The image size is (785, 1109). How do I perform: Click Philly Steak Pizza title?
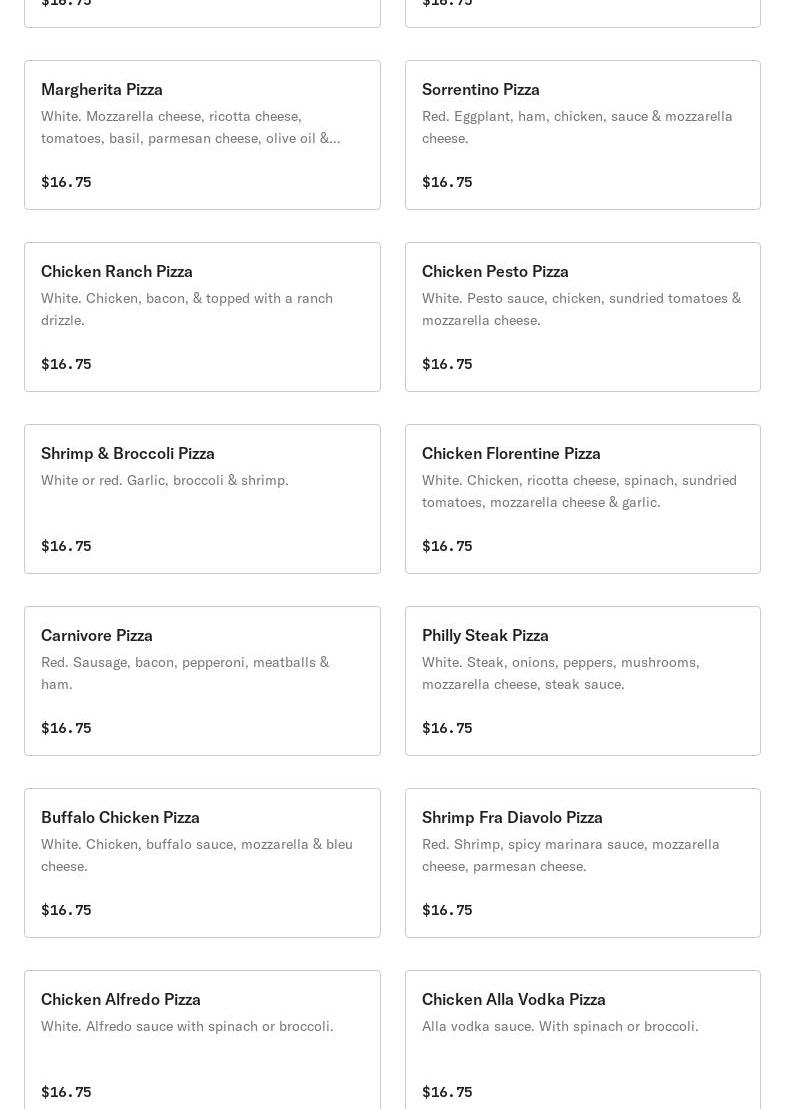click(x=485, y=635)
